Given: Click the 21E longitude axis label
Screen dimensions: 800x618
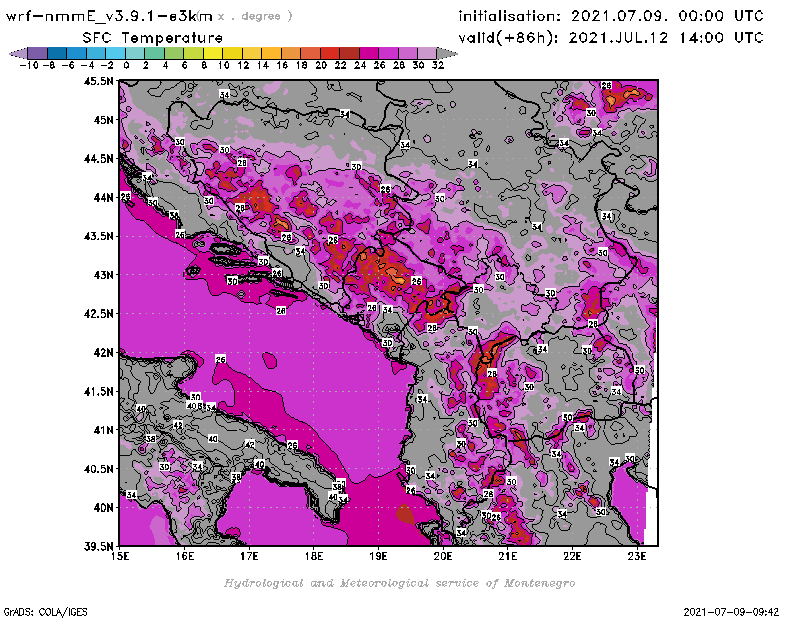Looking at the screenshot, I should (x=508, y=556).
